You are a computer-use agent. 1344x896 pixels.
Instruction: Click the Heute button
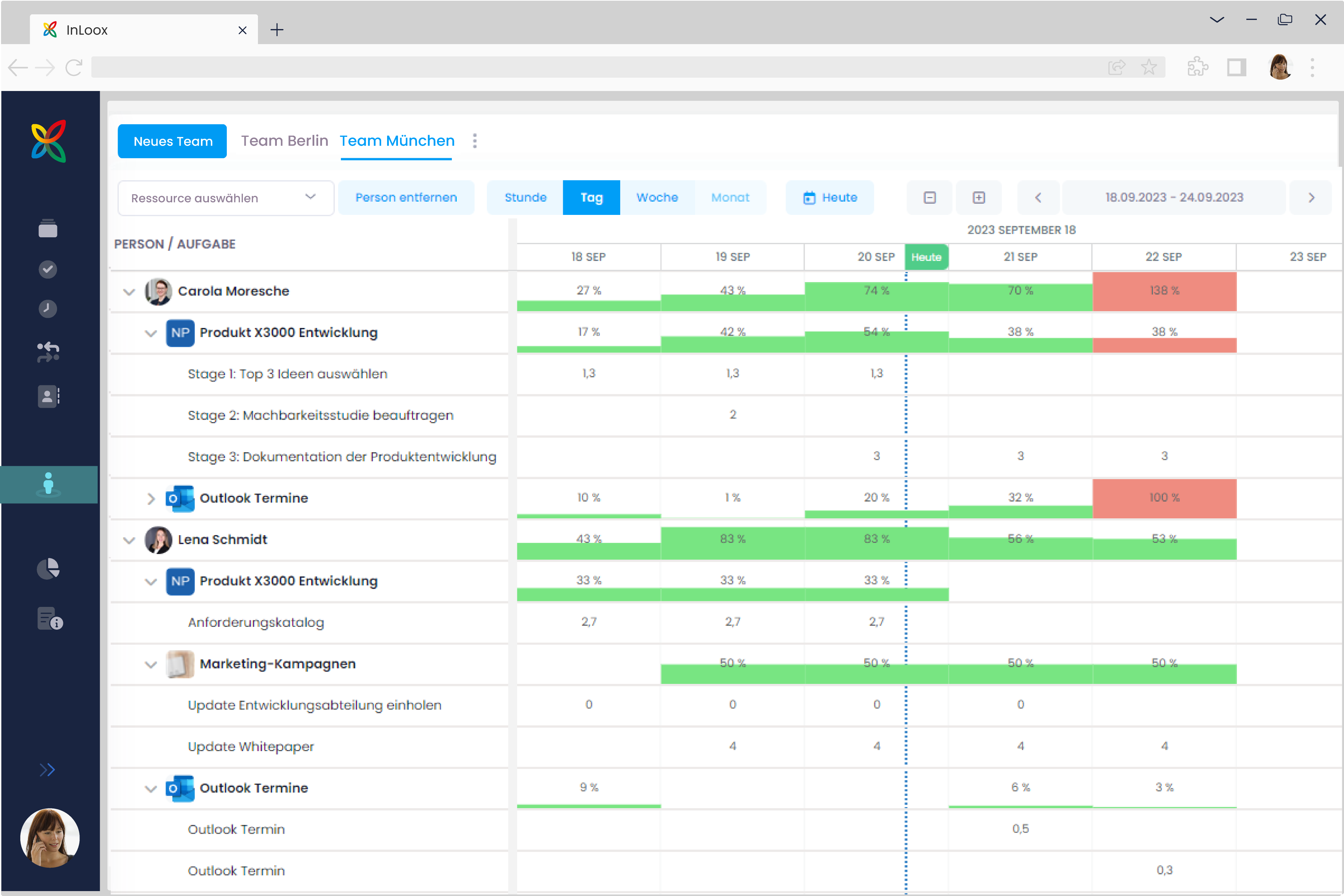click(x=830, y=198)
